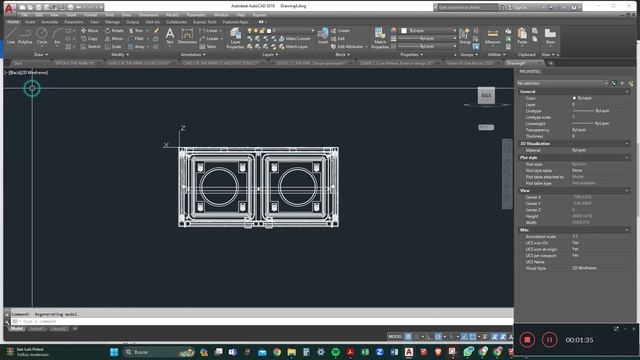Open the Insert ribbon tab
The width and height of the screenshot is (640, 360).
30,22
